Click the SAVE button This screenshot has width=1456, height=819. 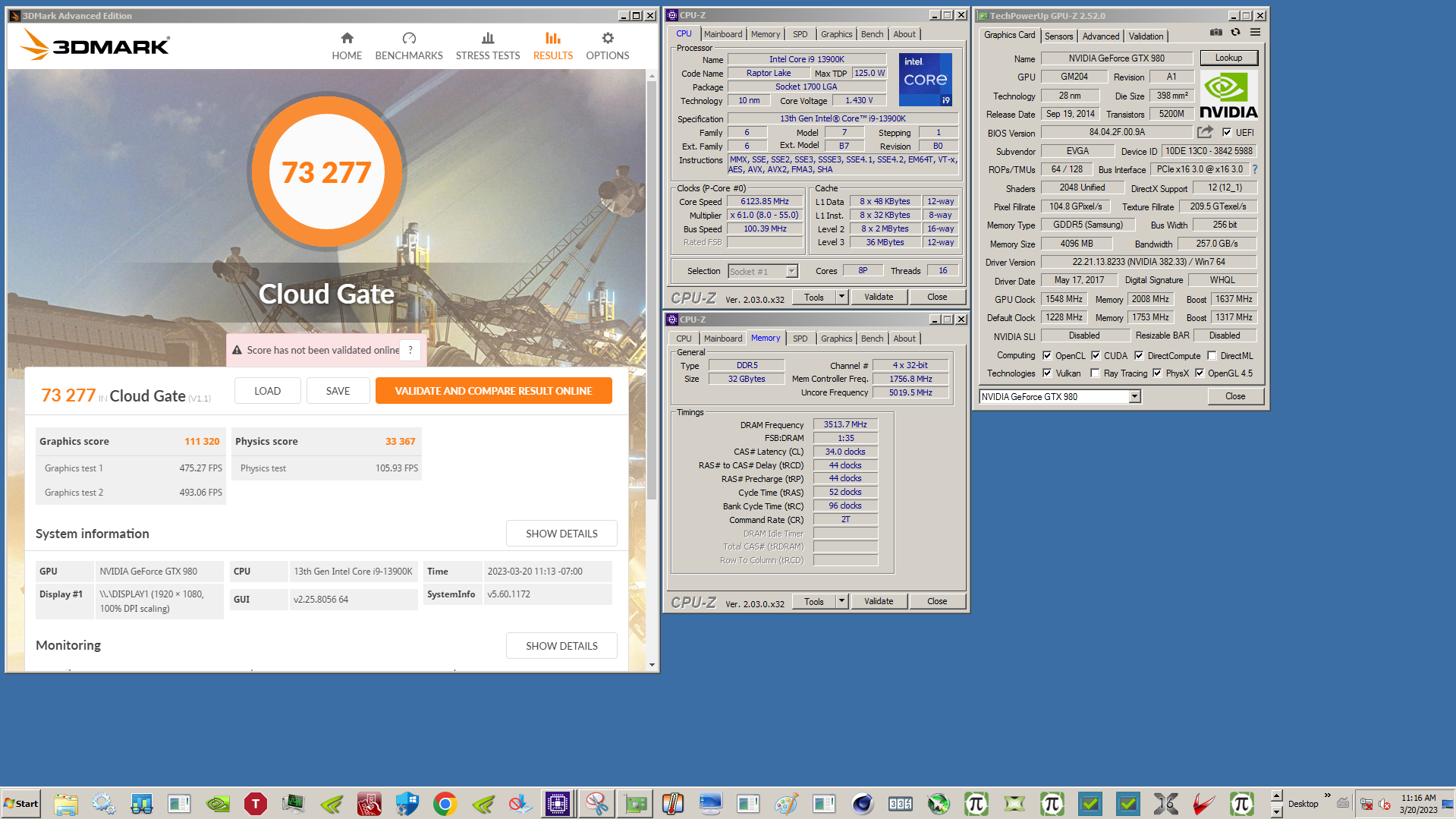338,391
